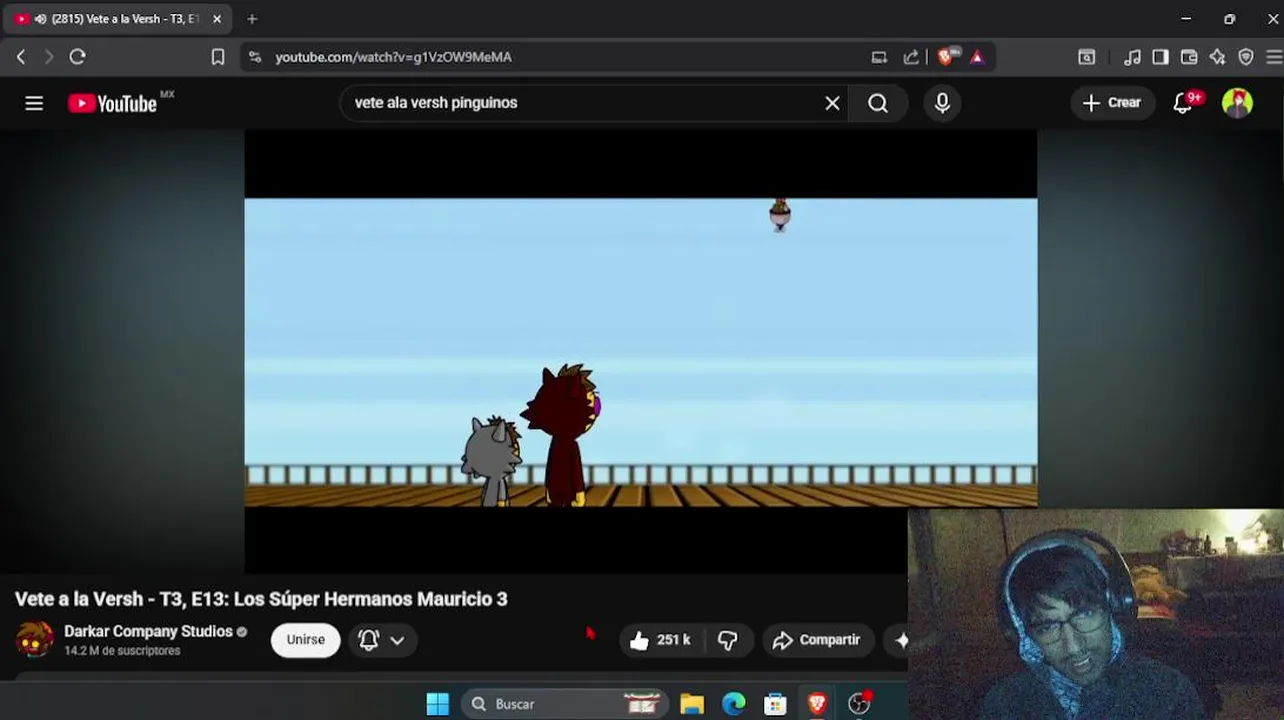Dislike the video

[x=728, y=640]
